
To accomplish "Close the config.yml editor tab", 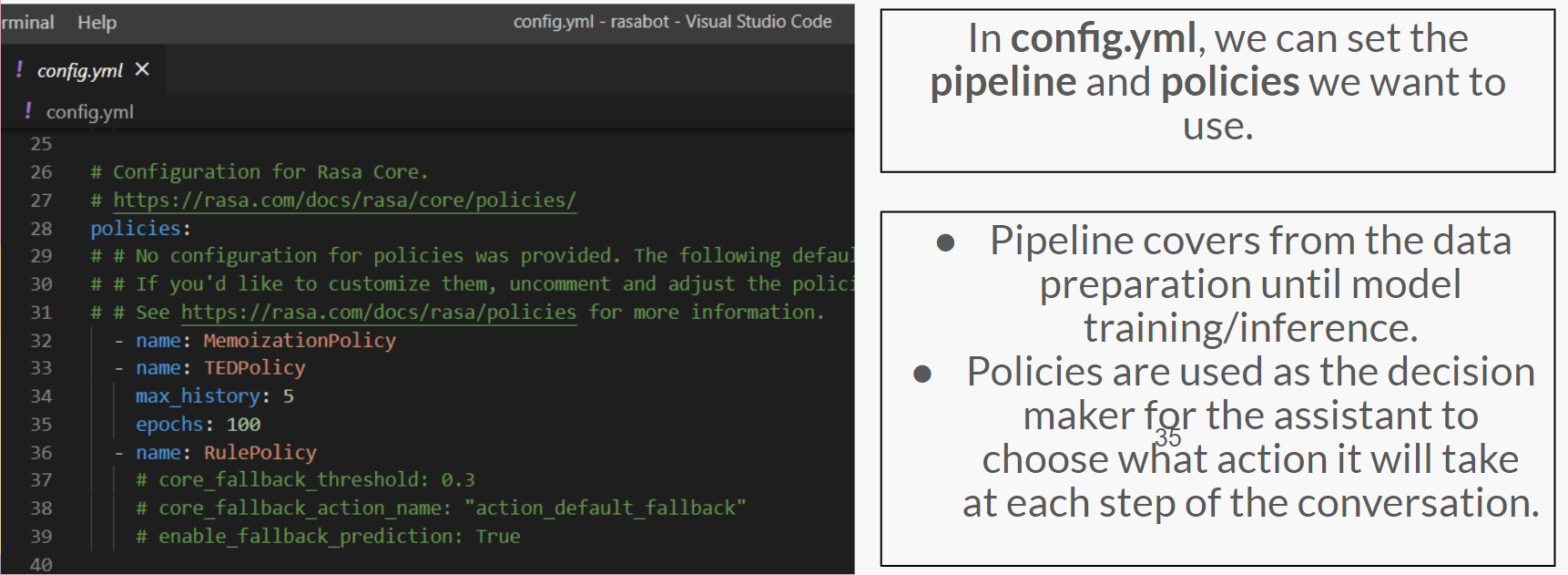I will pos(142,69).
